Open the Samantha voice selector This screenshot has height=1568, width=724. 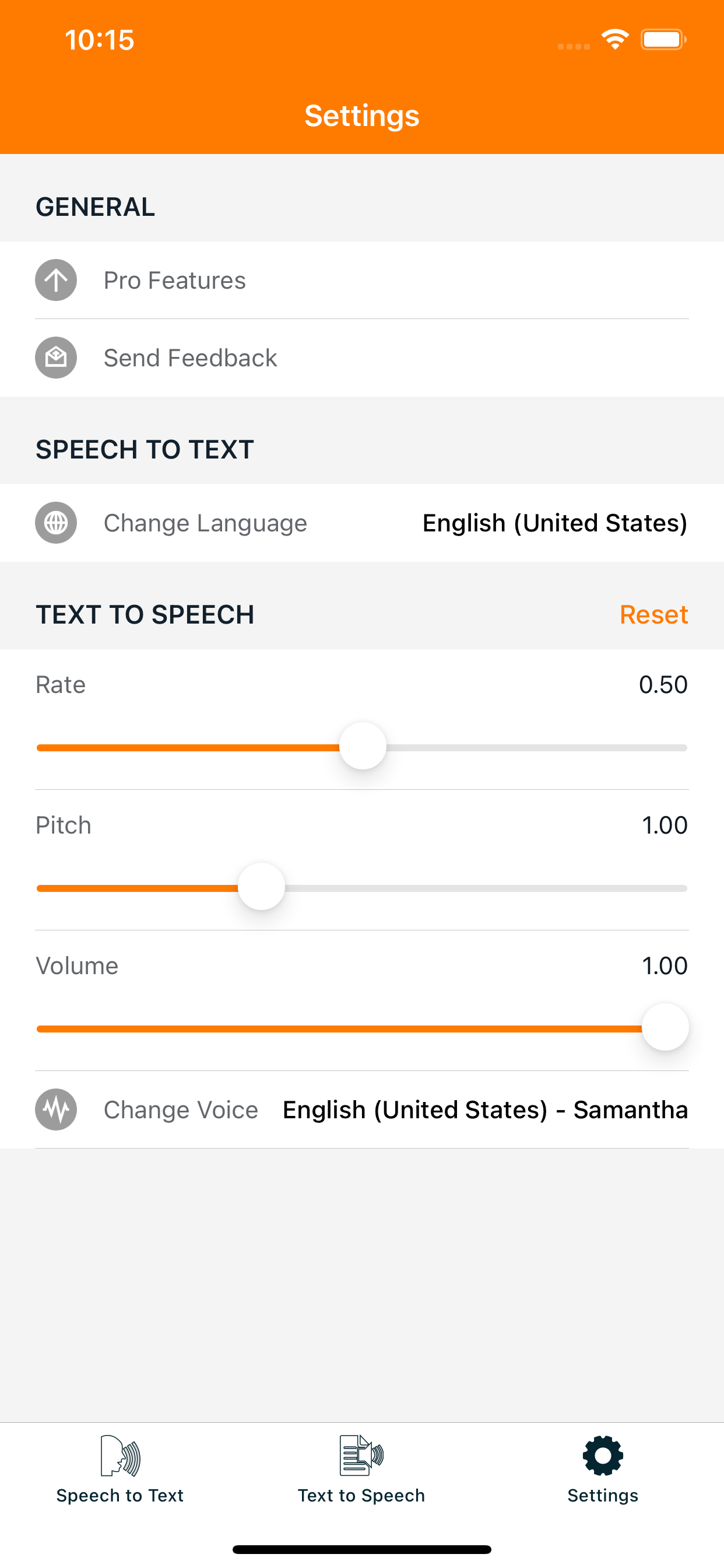486,1109
